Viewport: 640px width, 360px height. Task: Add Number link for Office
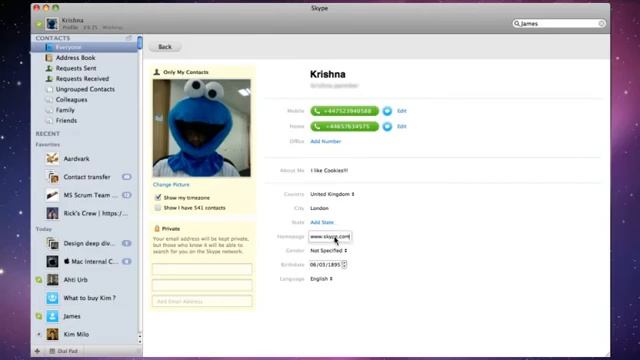(x=325, y=141)
